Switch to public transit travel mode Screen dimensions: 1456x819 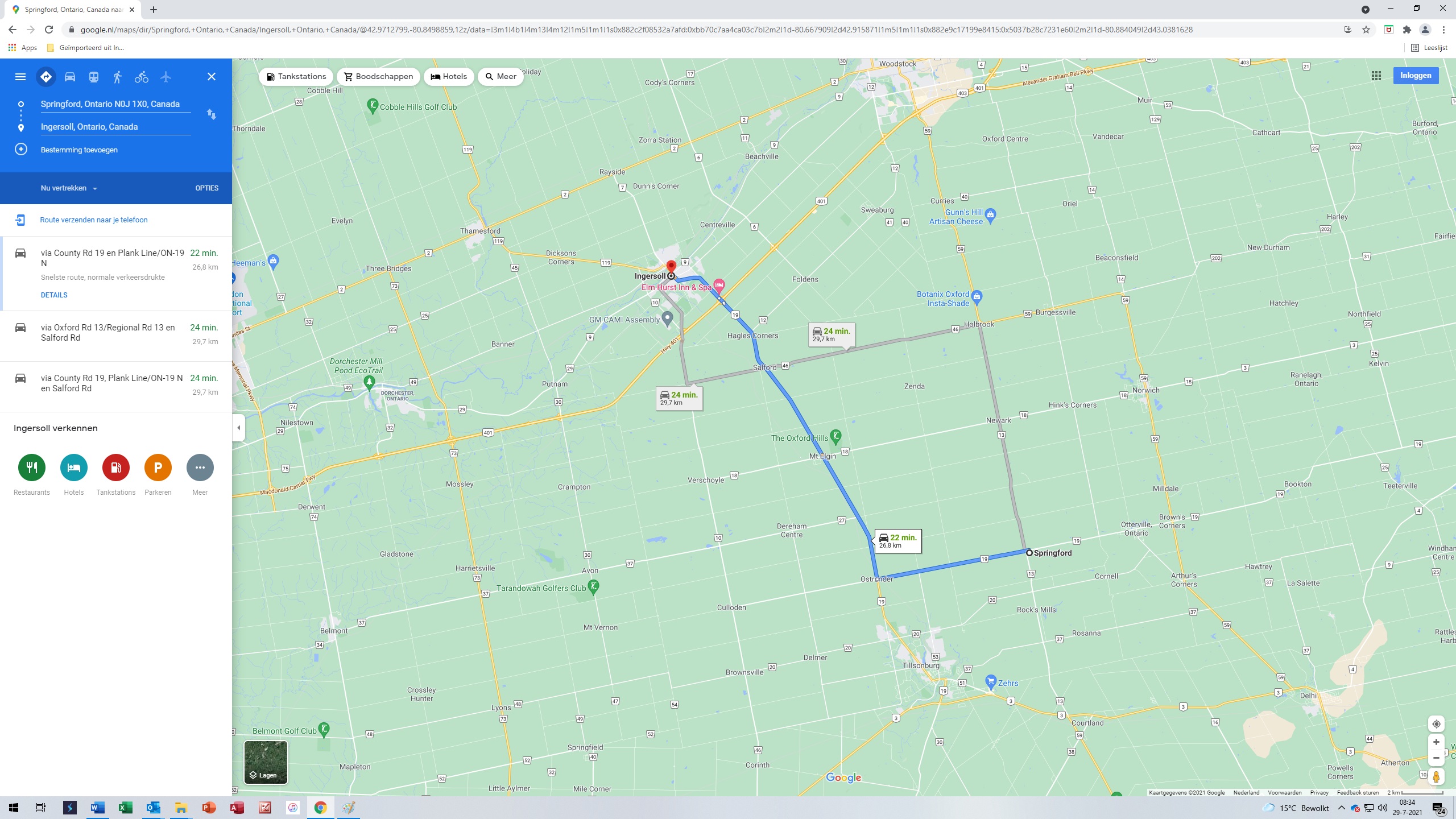[94, 77]
